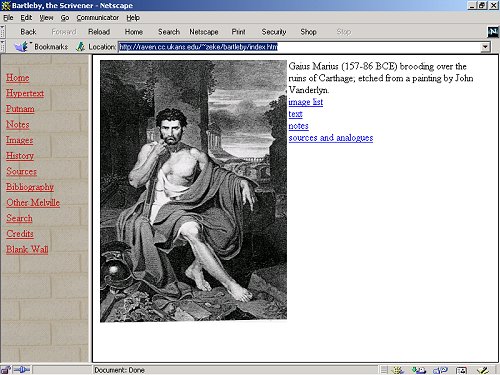The width and height of the screenshot is (500, 375).
Task: Collapse the Location toolbar with its grip
Action: (x=2, y=46)
